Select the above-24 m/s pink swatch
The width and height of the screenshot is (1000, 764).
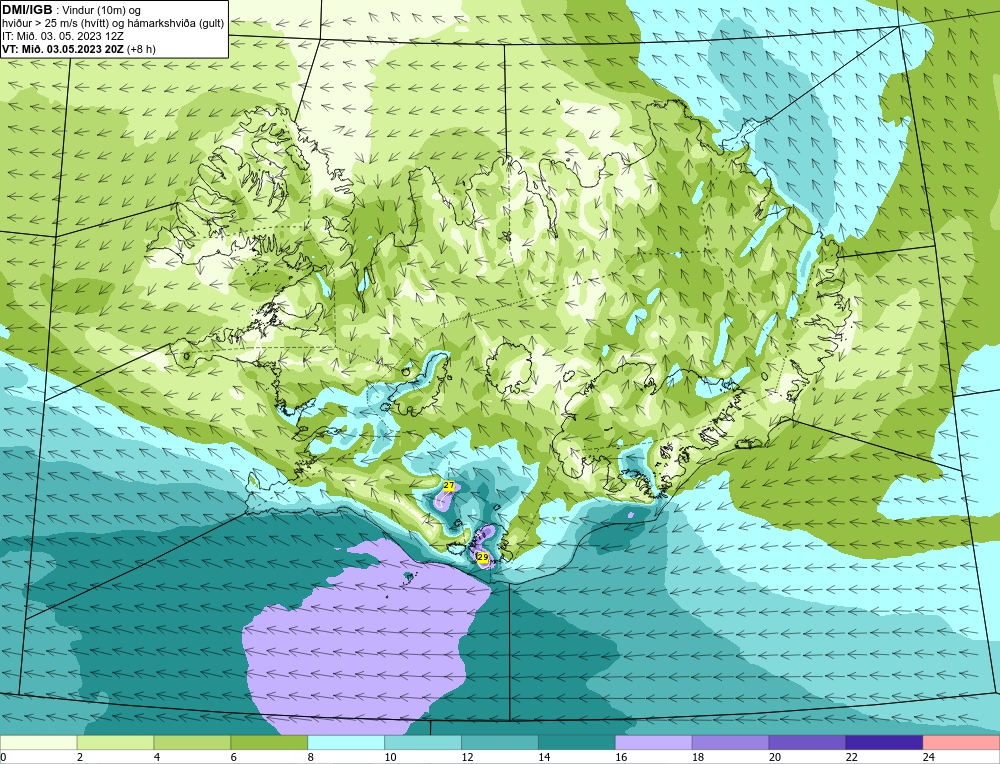point(961,742)
